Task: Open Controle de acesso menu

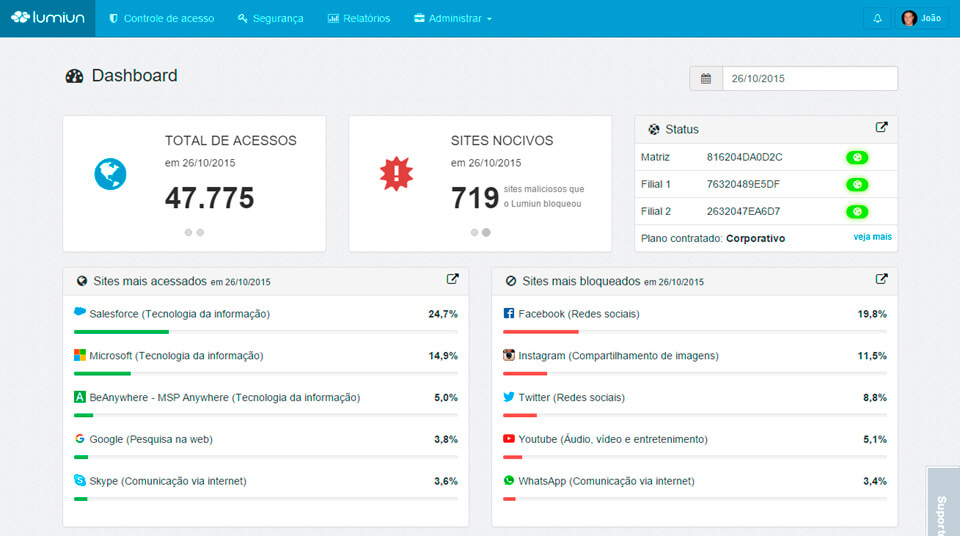Action: [162, 18]
